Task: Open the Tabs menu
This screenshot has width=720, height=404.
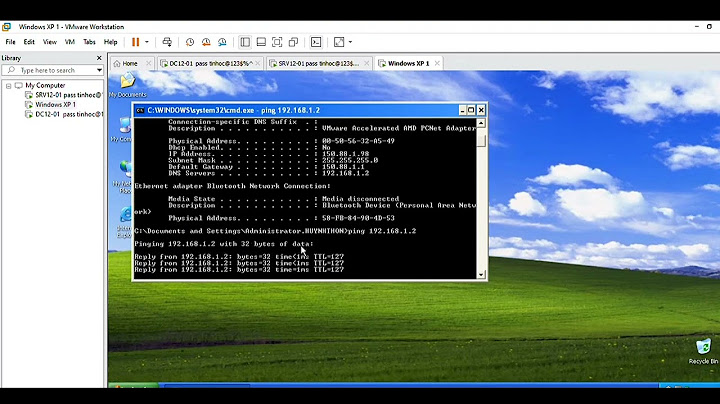Action: point(89,42)
